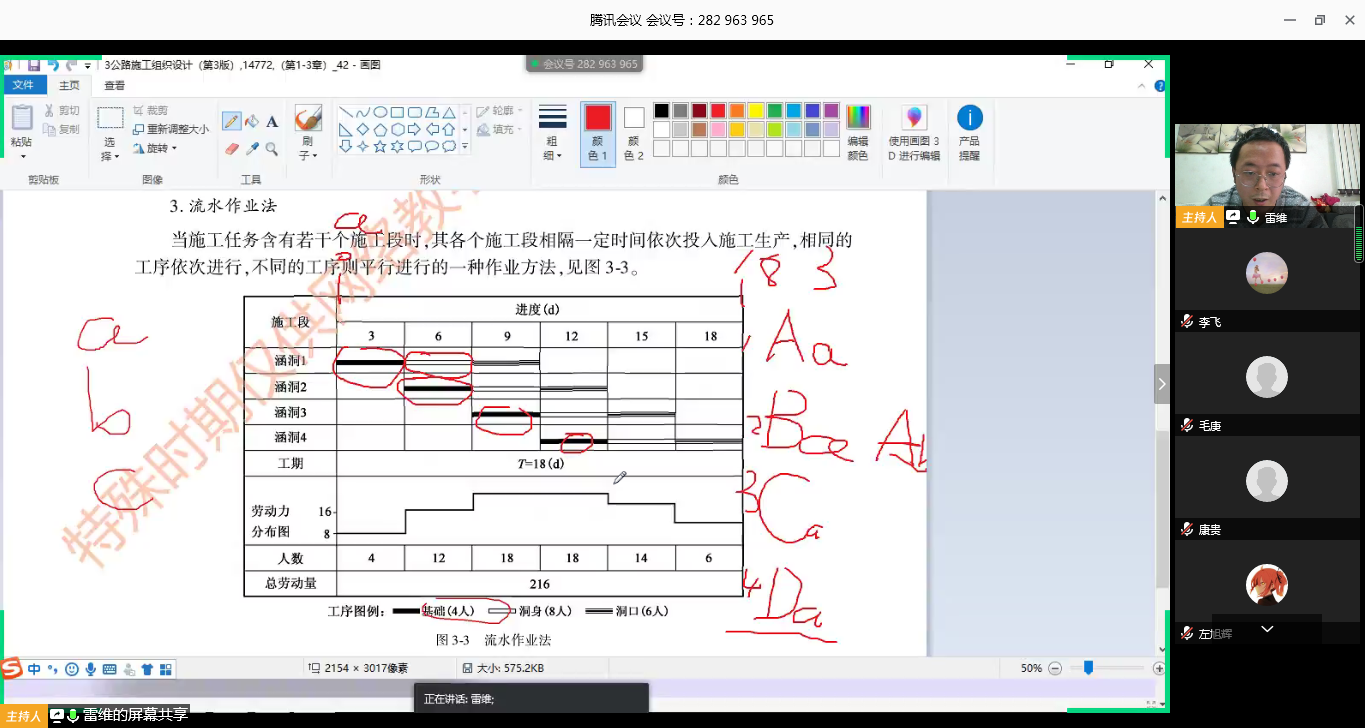The image size is (1365, 728).
Task: Pick the eyedropper color picker tool
Action: coord(252,148)
